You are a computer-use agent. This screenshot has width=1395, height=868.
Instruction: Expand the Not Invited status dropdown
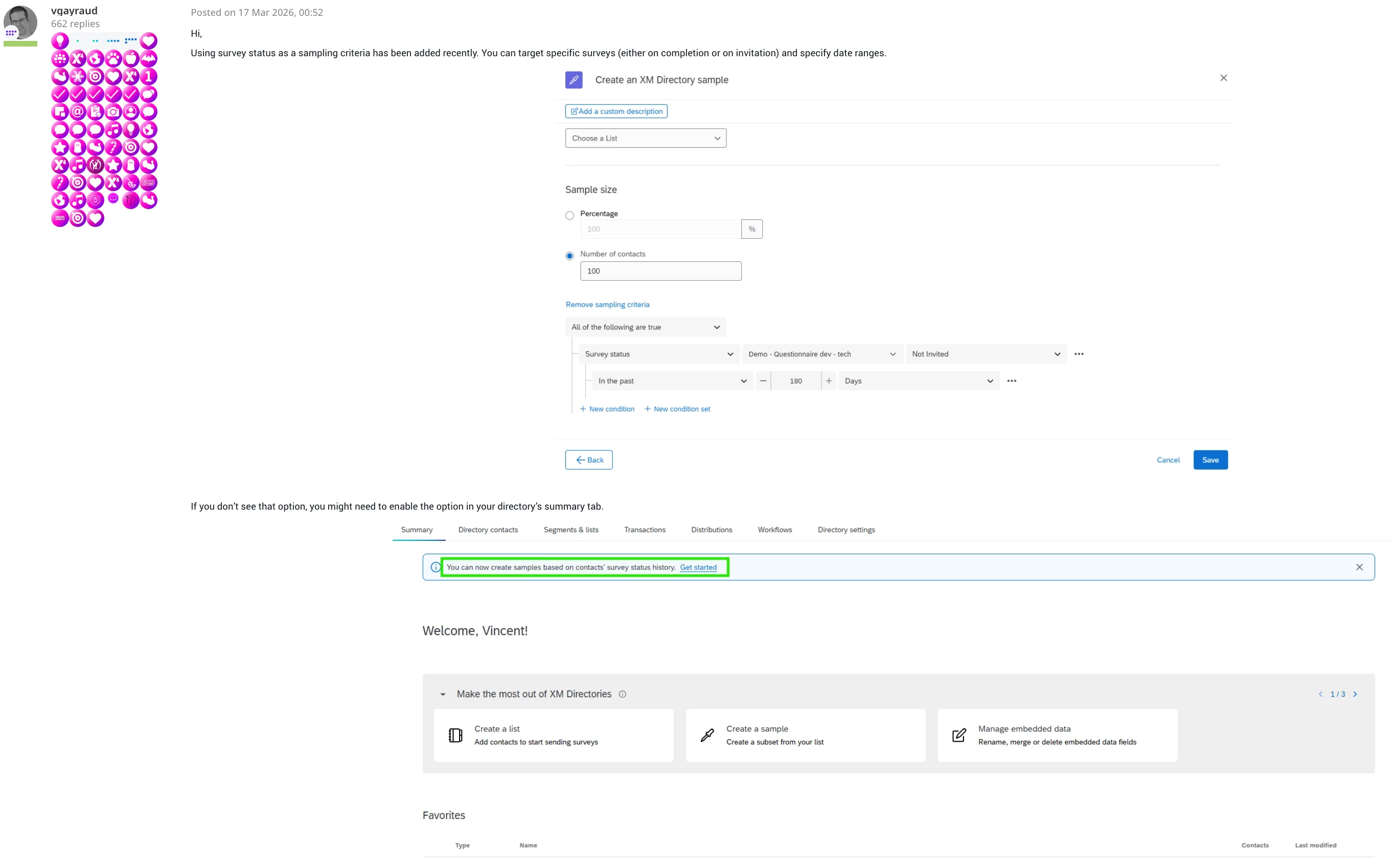tap(985, 354)
